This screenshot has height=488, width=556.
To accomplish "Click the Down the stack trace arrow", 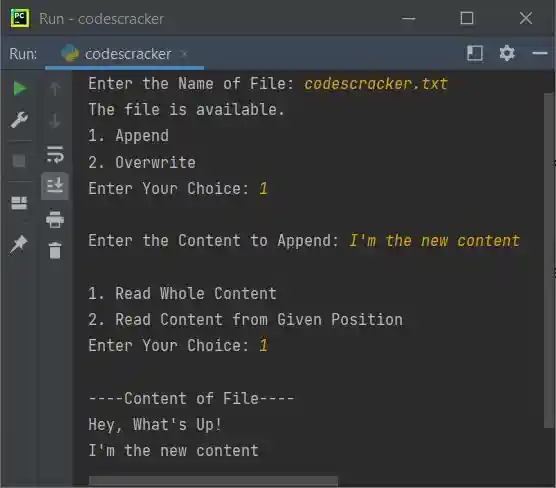I will [x=55, y=120].
